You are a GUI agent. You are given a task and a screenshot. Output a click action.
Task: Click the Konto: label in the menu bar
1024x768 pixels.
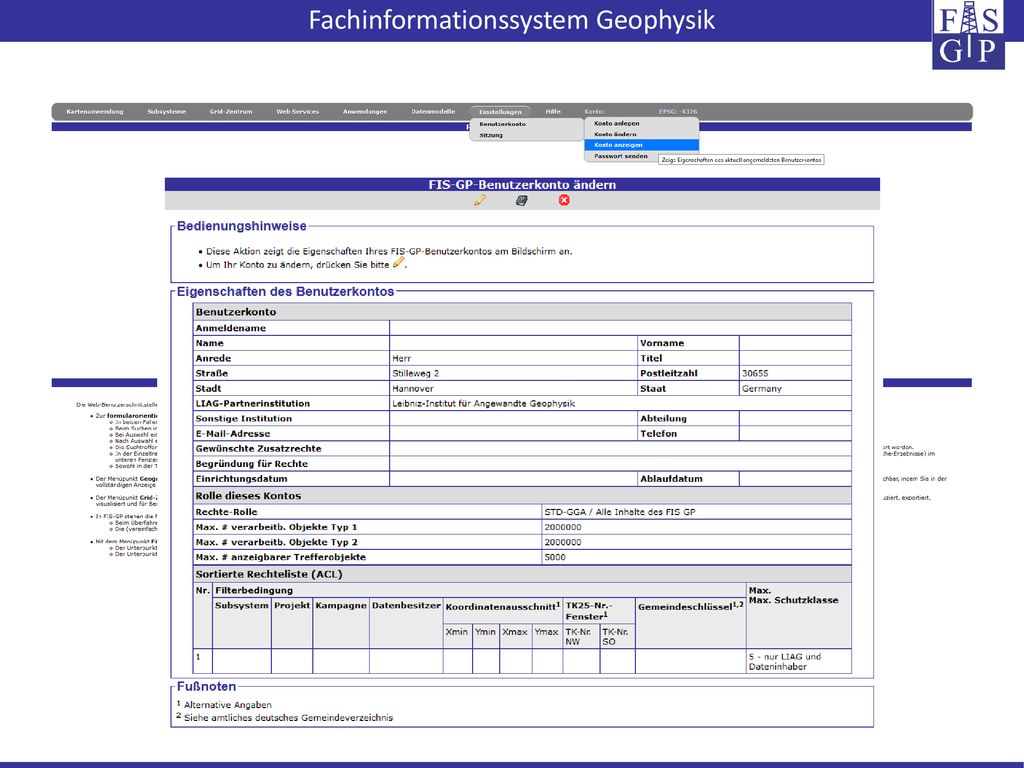coord(594,112)
